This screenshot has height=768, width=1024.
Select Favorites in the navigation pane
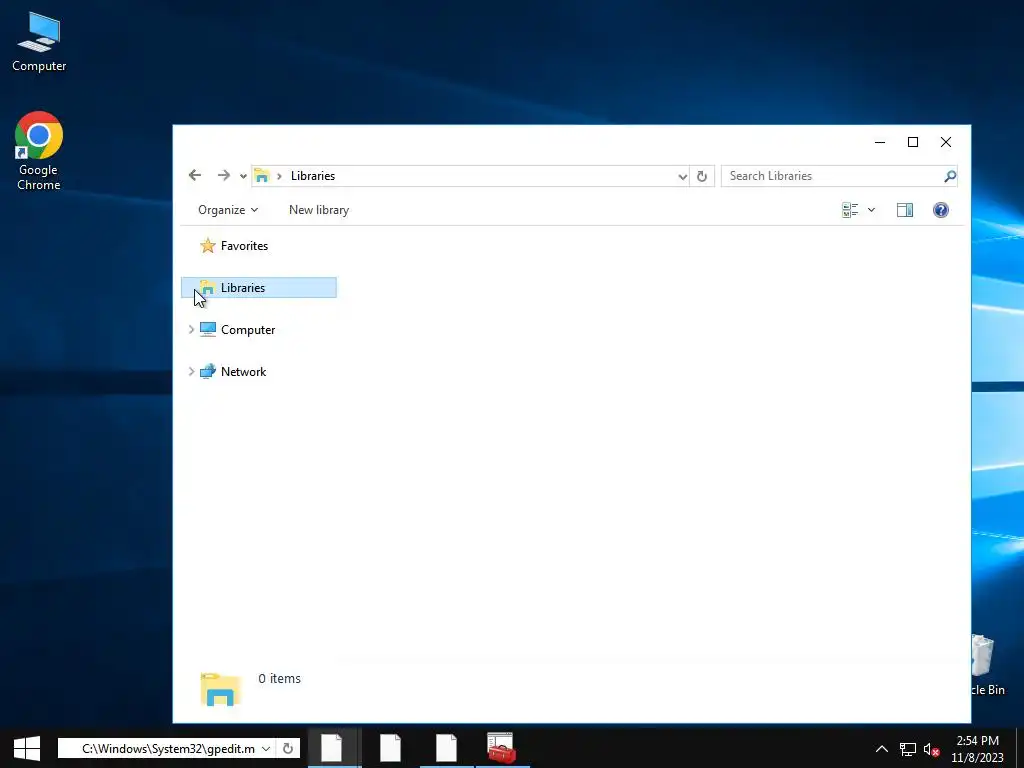(x=244, y=246)
